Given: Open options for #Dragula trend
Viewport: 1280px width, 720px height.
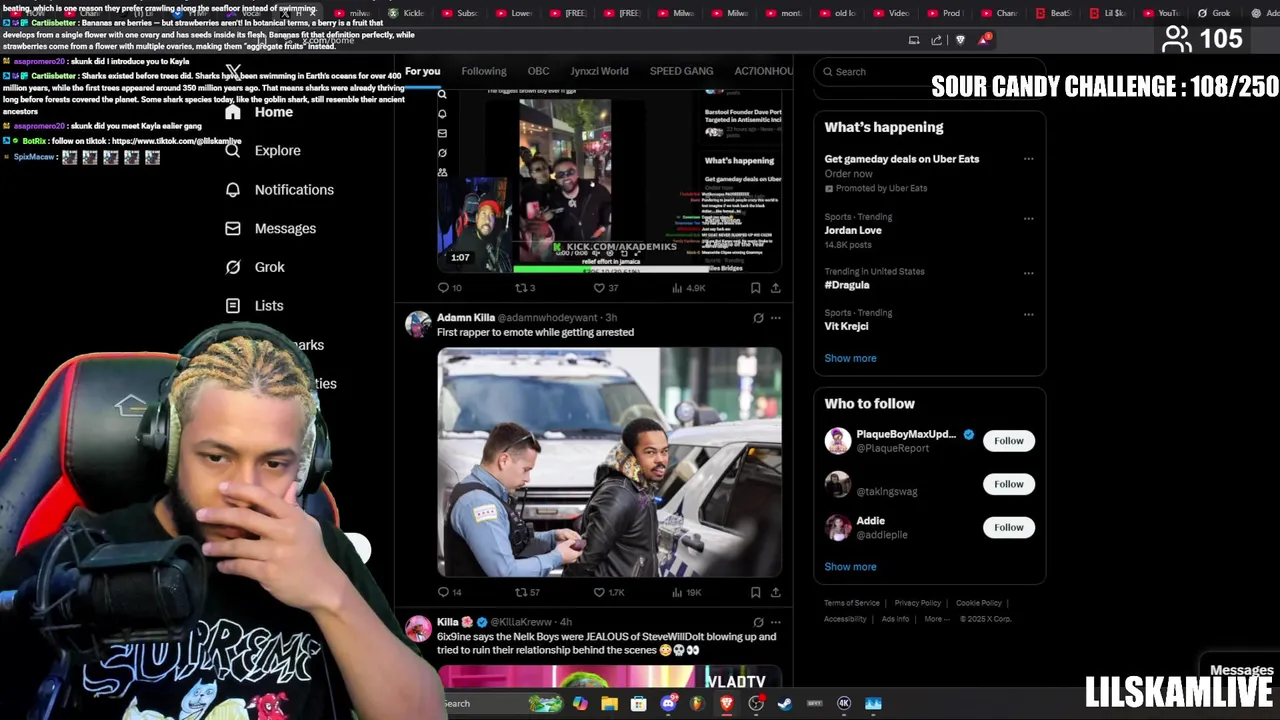Looking at the screenshot, I should (1028, 273).
